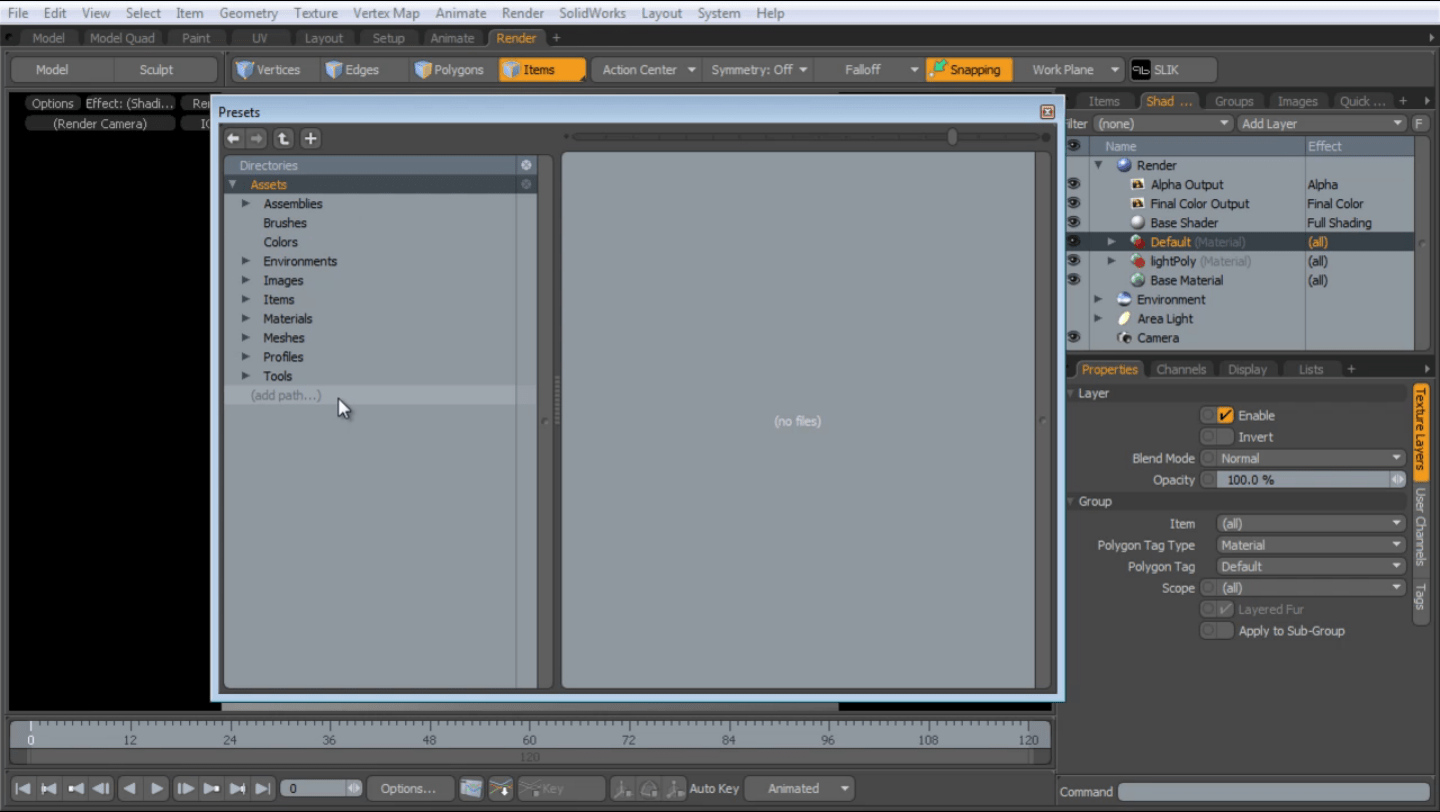
Task: Open the Texture menu
Action: click(315, 13)
